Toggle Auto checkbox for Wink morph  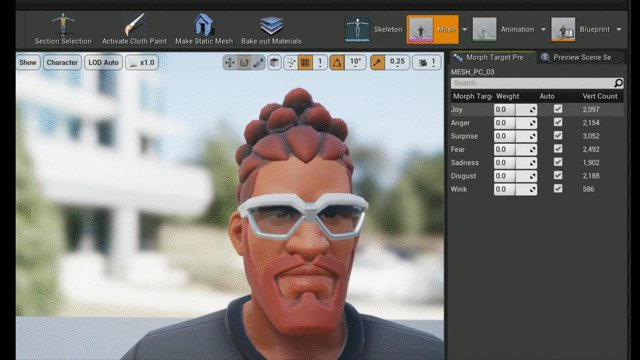click(x=558, y=189)
